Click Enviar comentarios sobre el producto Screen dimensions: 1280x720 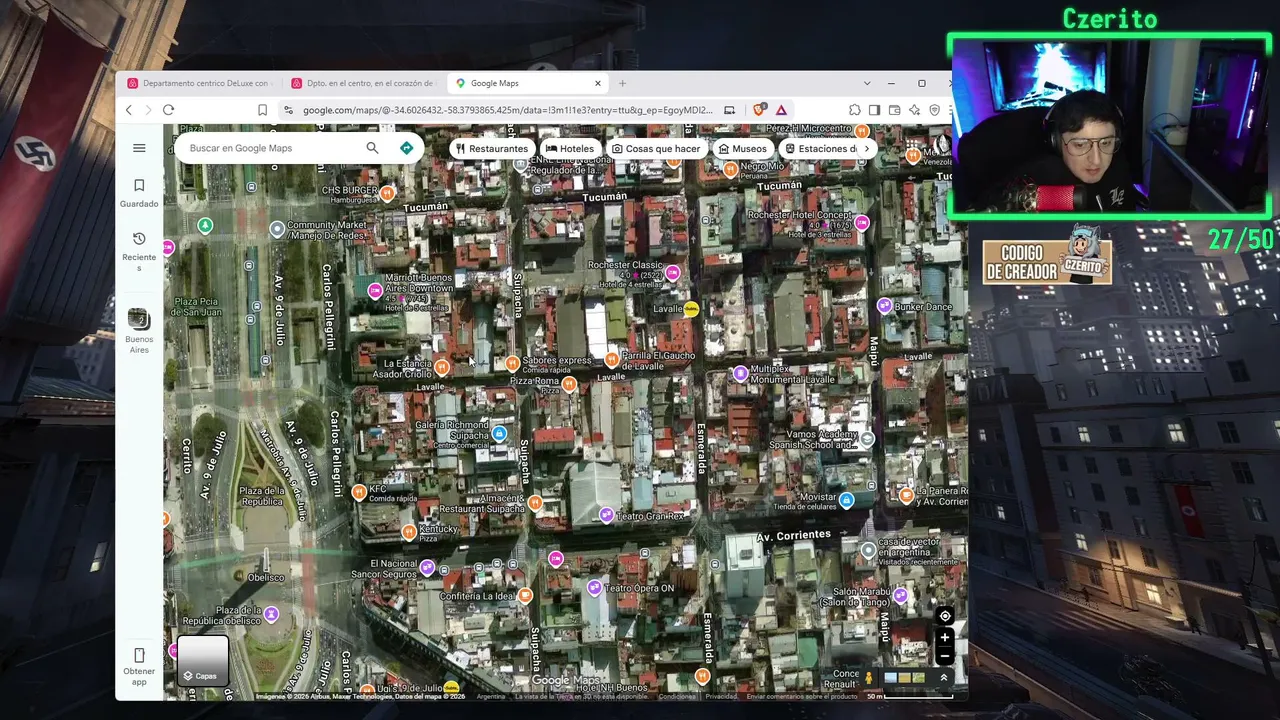point(802,696)
